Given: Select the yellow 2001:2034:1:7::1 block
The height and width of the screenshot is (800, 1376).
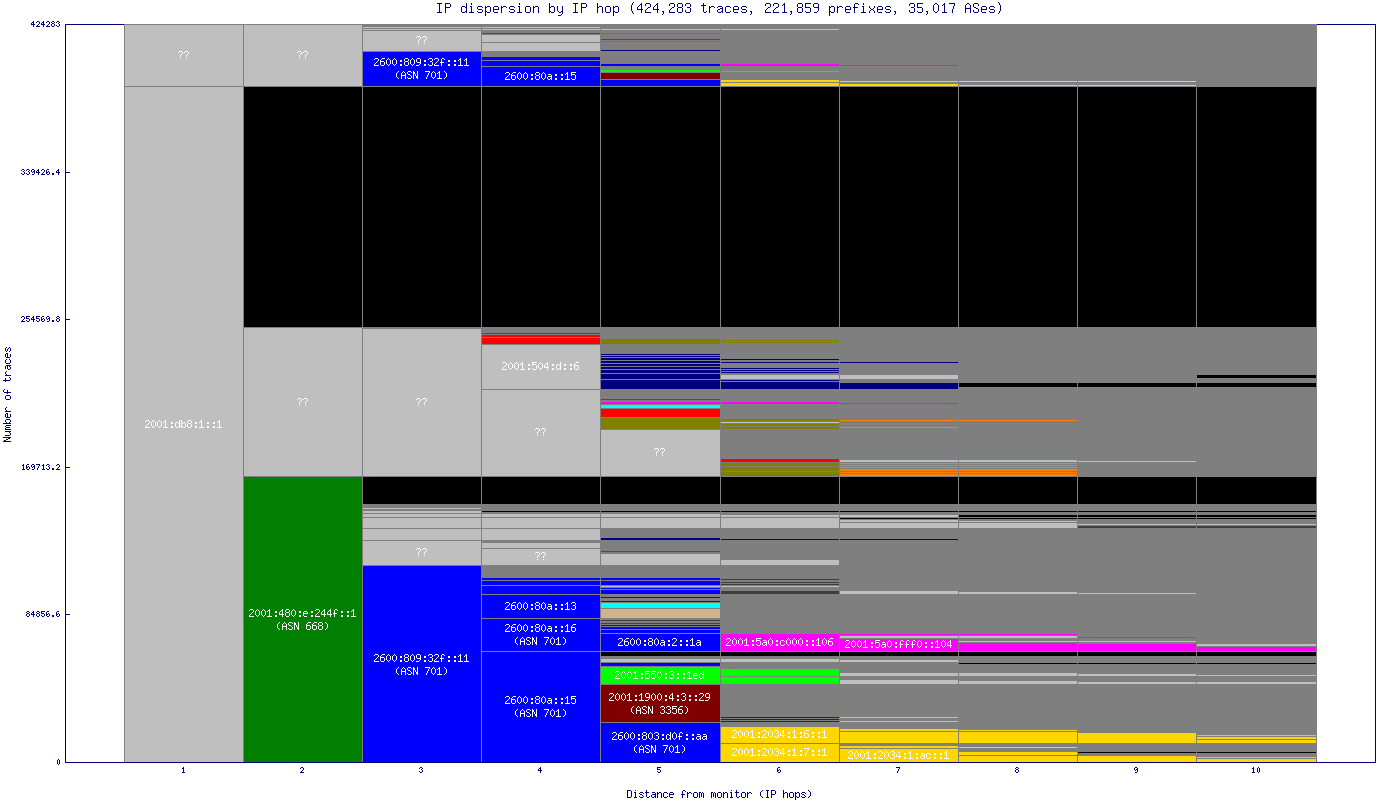Looking at the screenshot, I should [779, 752].
